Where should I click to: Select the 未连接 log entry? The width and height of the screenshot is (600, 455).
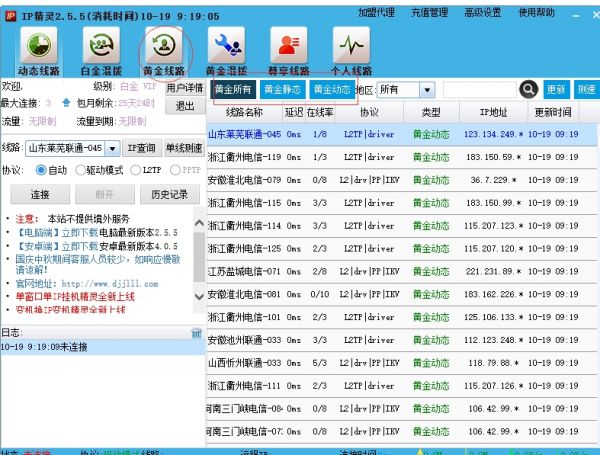pos(103,347)
